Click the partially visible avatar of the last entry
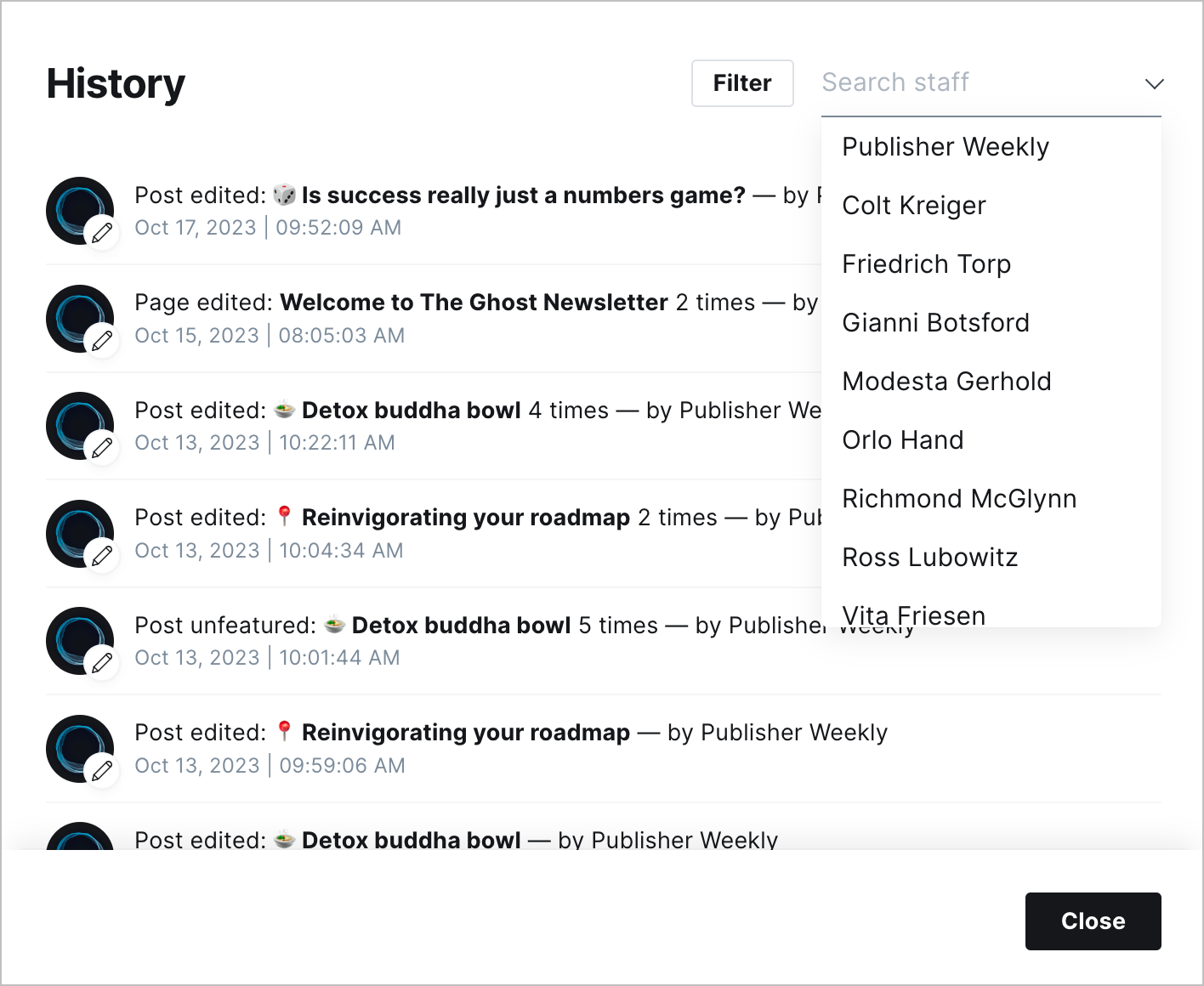This screenshot has width=1204, height=986. click(x=80, y=836)
